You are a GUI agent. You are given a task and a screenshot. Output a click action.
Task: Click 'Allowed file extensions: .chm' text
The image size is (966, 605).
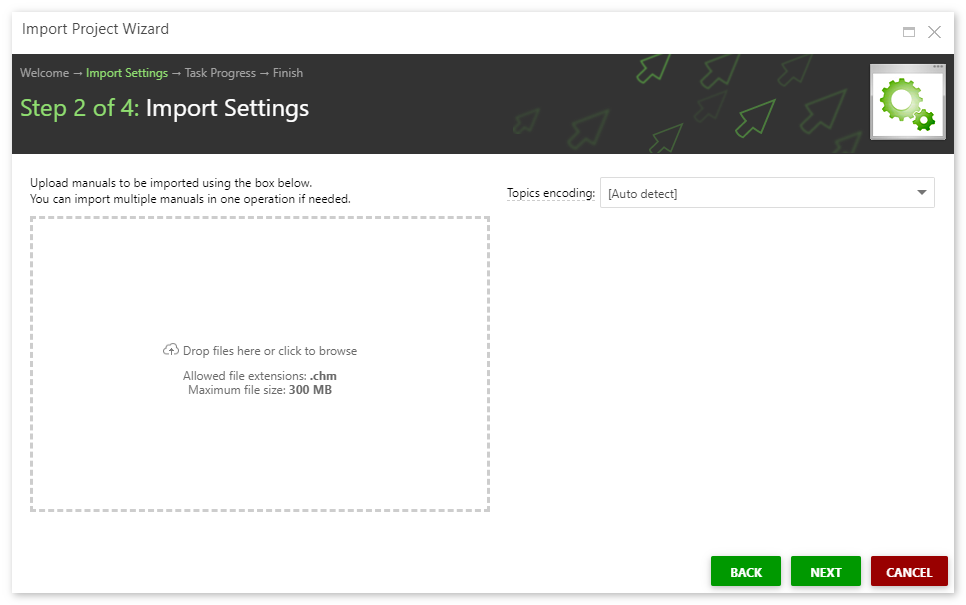pos(259,376)
